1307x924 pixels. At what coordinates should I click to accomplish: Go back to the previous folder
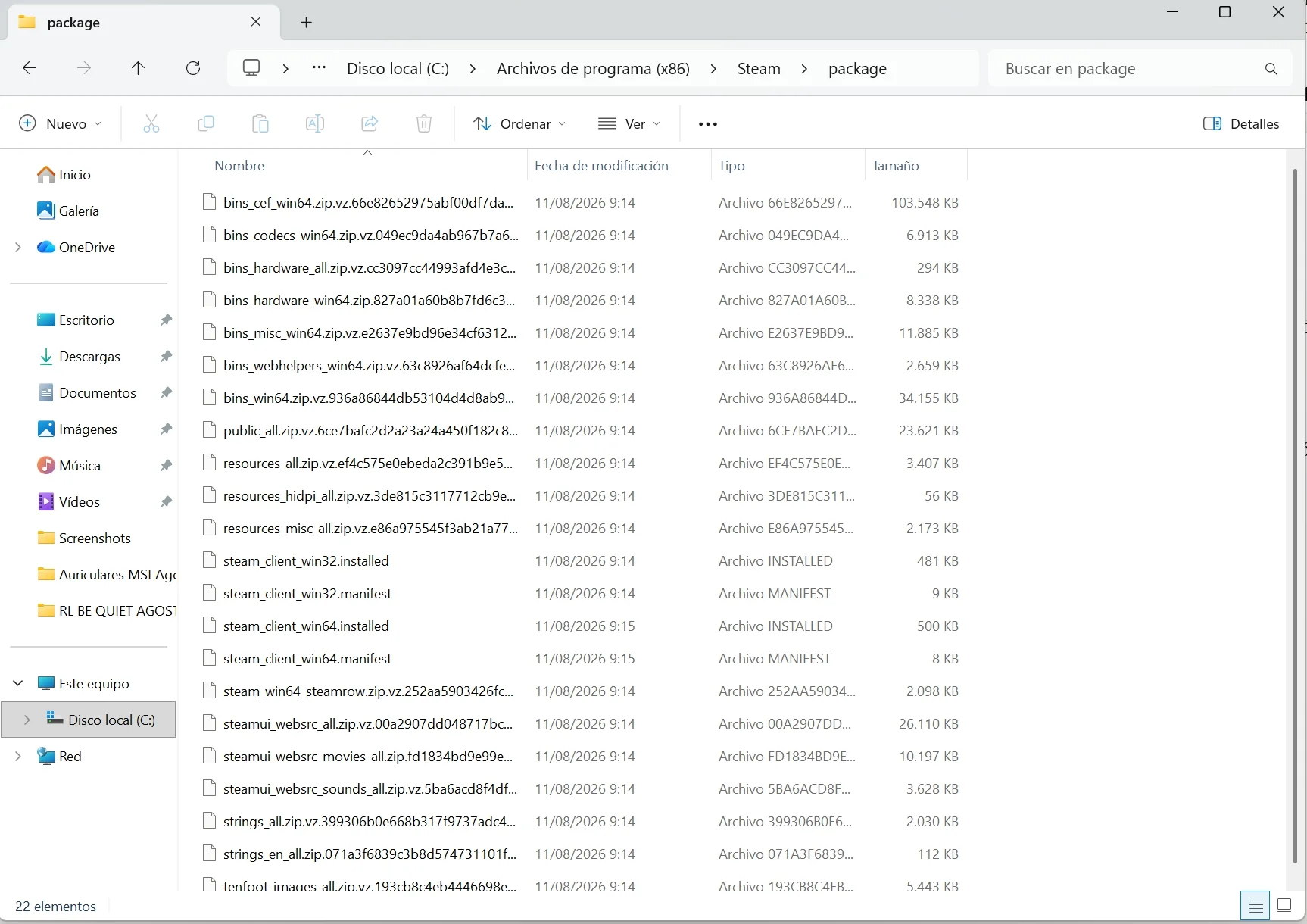[x=30, y=68]
